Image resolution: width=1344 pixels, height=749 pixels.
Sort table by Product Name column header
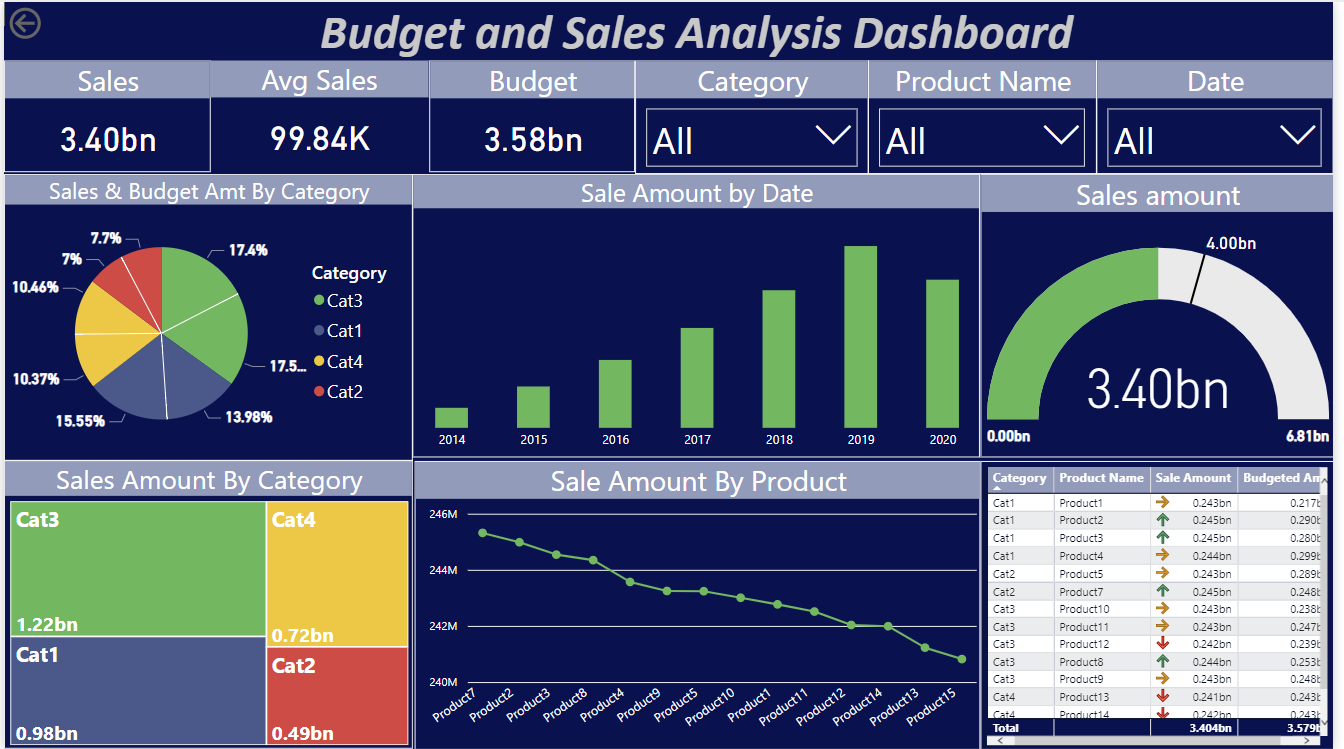1101,478
